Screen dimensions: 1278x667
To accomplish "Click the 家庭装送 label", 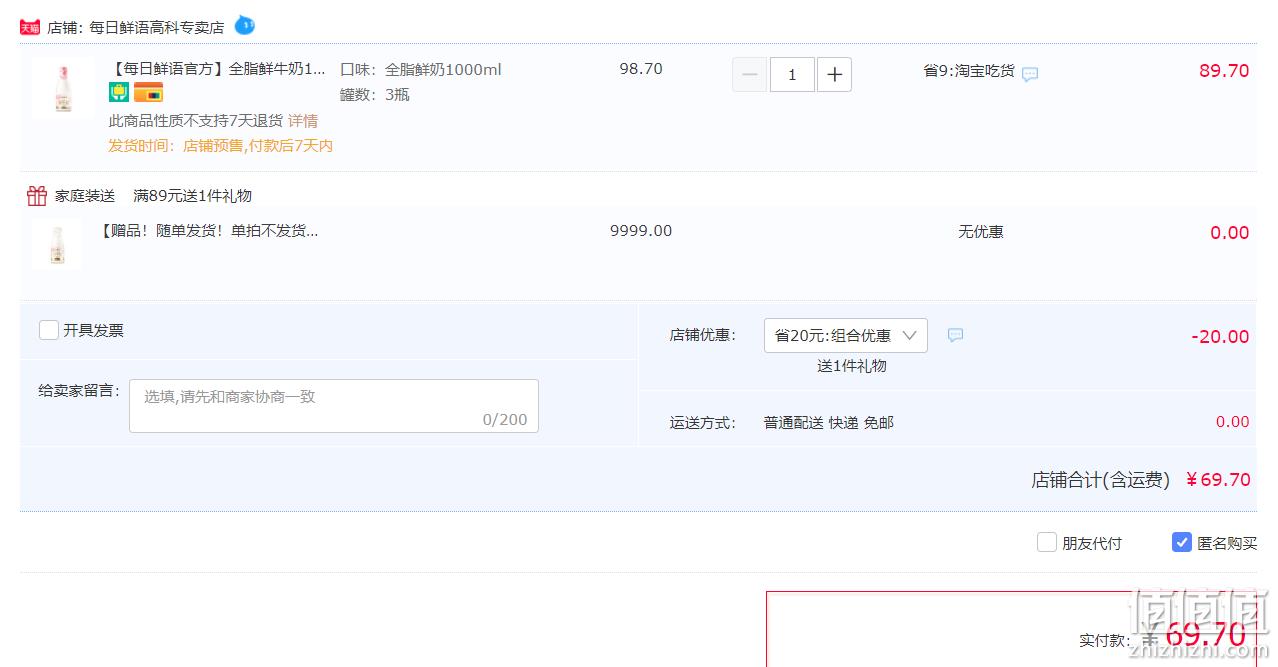I will point(85,196).
